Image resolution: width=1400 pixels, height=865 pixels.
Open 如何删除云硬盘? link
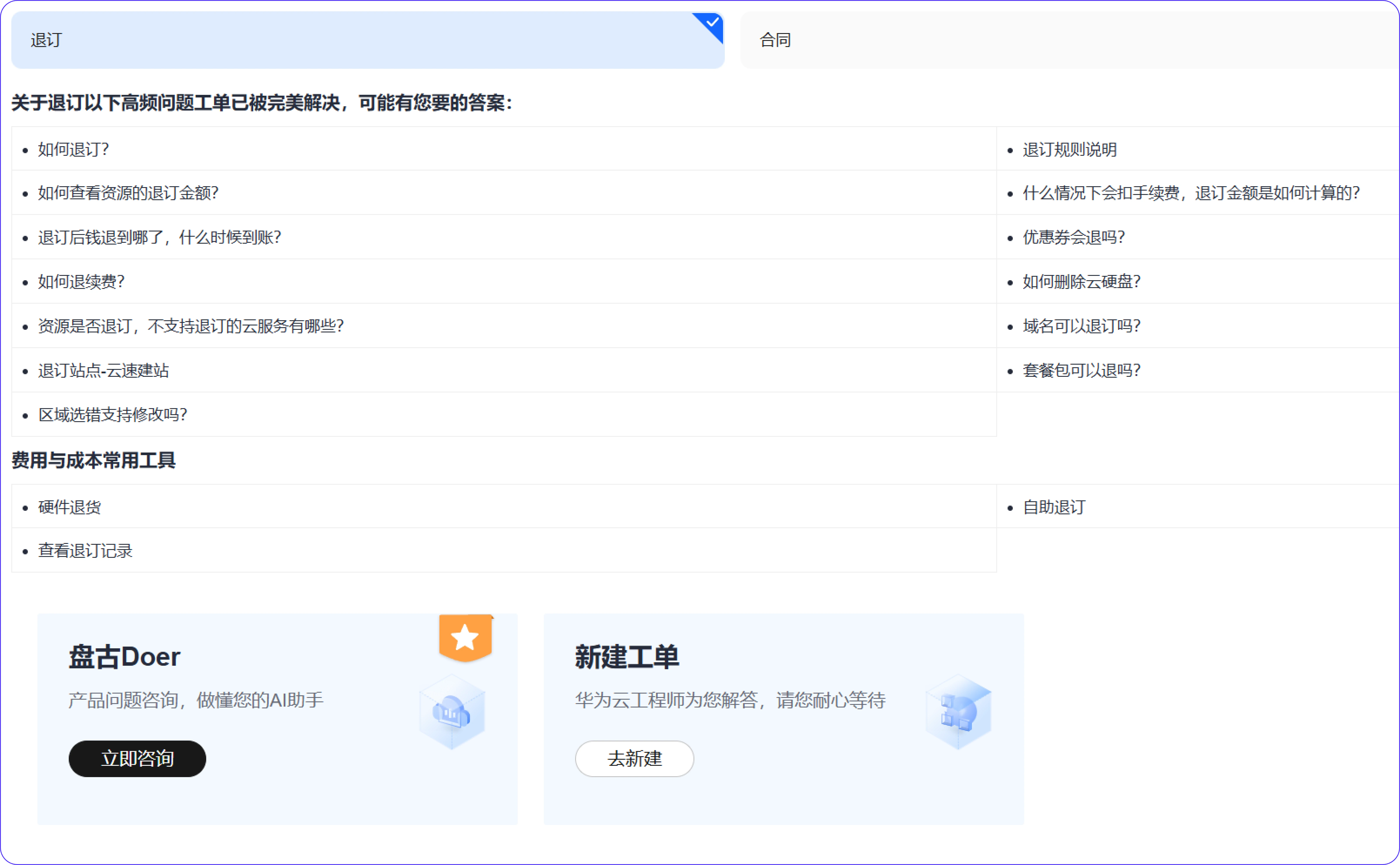point(1082,282)
